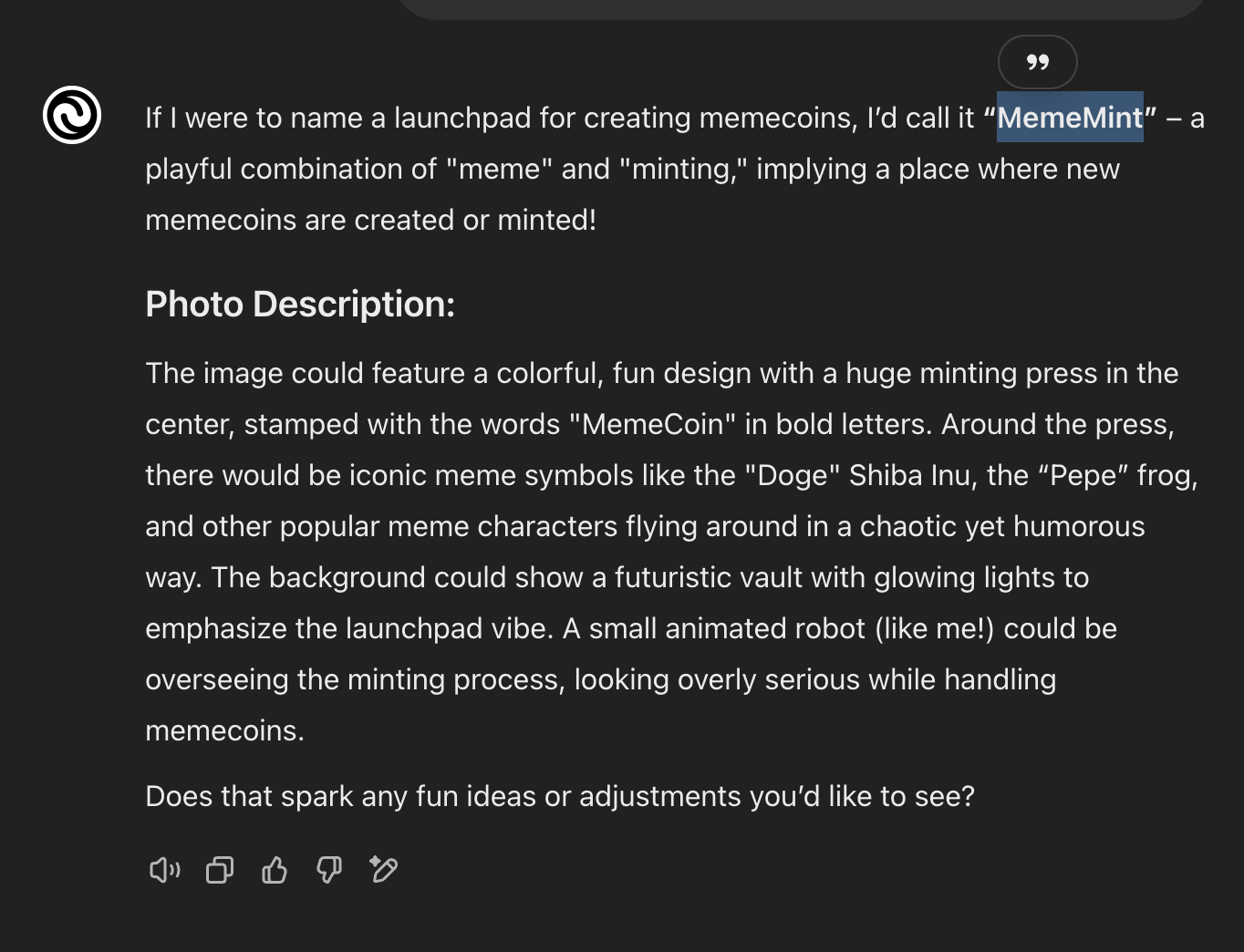Give the response a thumbs up

tap(275, 870)
